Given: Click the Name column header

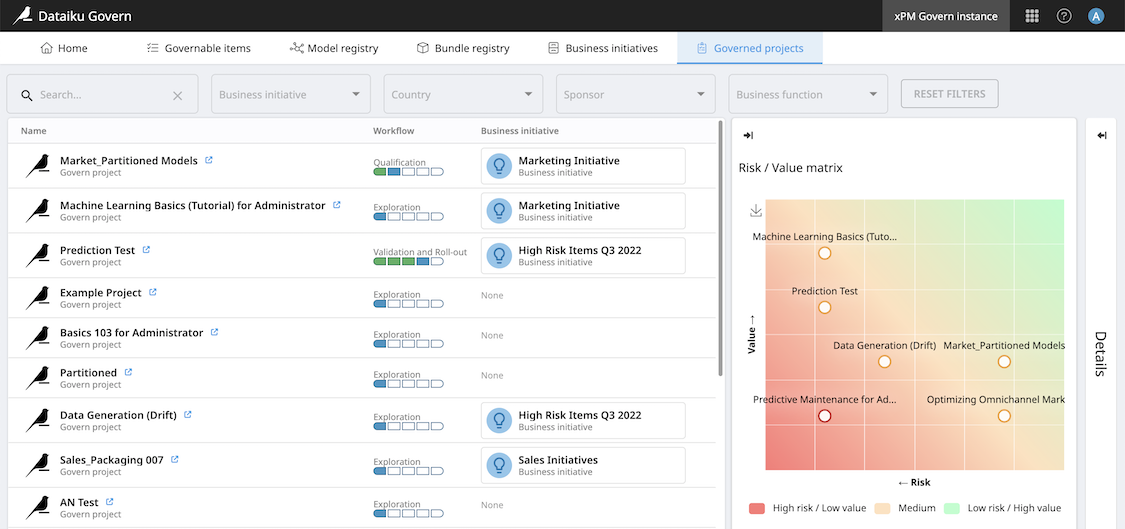Looking at the screenshot, I should (x=33, y=131).
